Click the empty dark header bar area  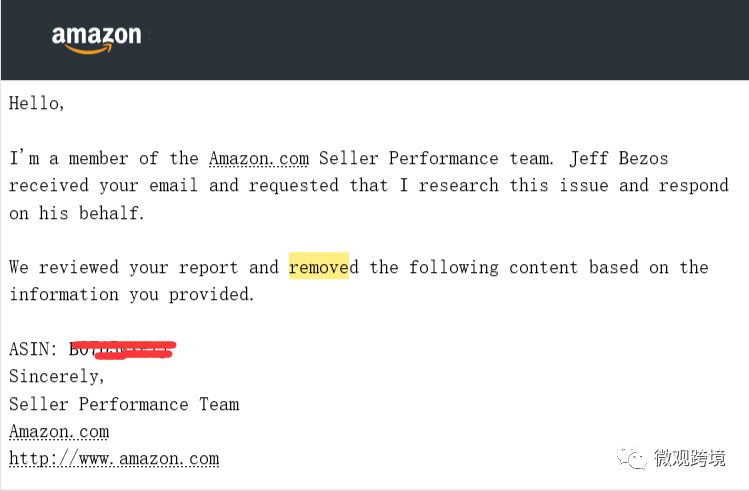pyautogui.click(x=450, y=40)
